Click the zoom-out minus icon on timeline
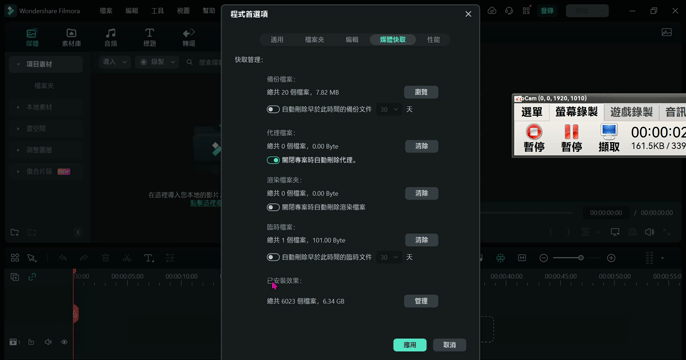This screenshot has width=686, height=360. point(543,258)
